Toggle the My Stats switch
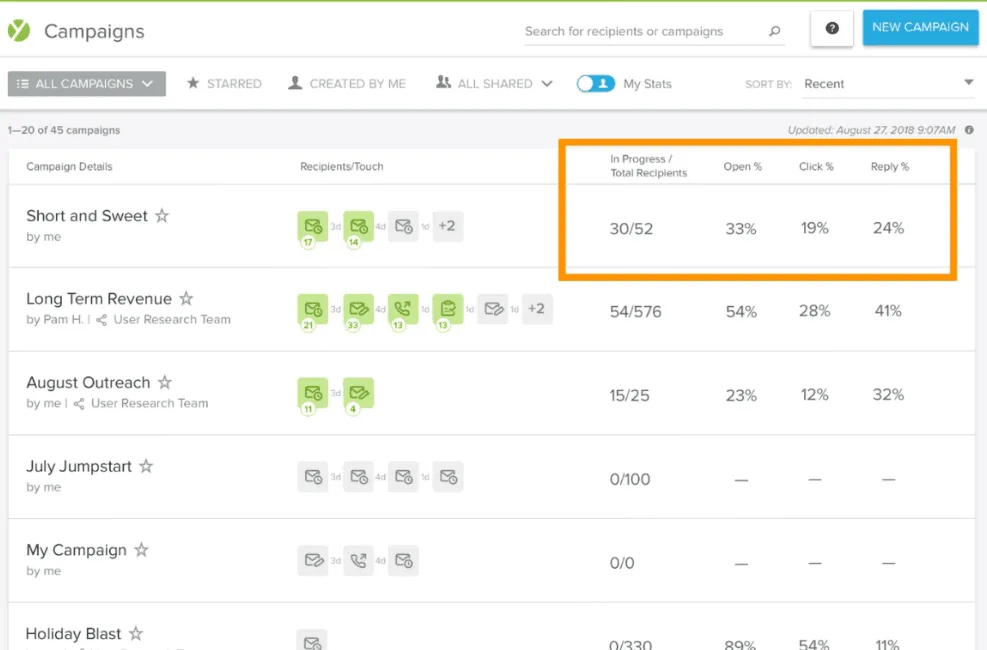The width and height of the screenshot is (987, 650). coord(597,84)
